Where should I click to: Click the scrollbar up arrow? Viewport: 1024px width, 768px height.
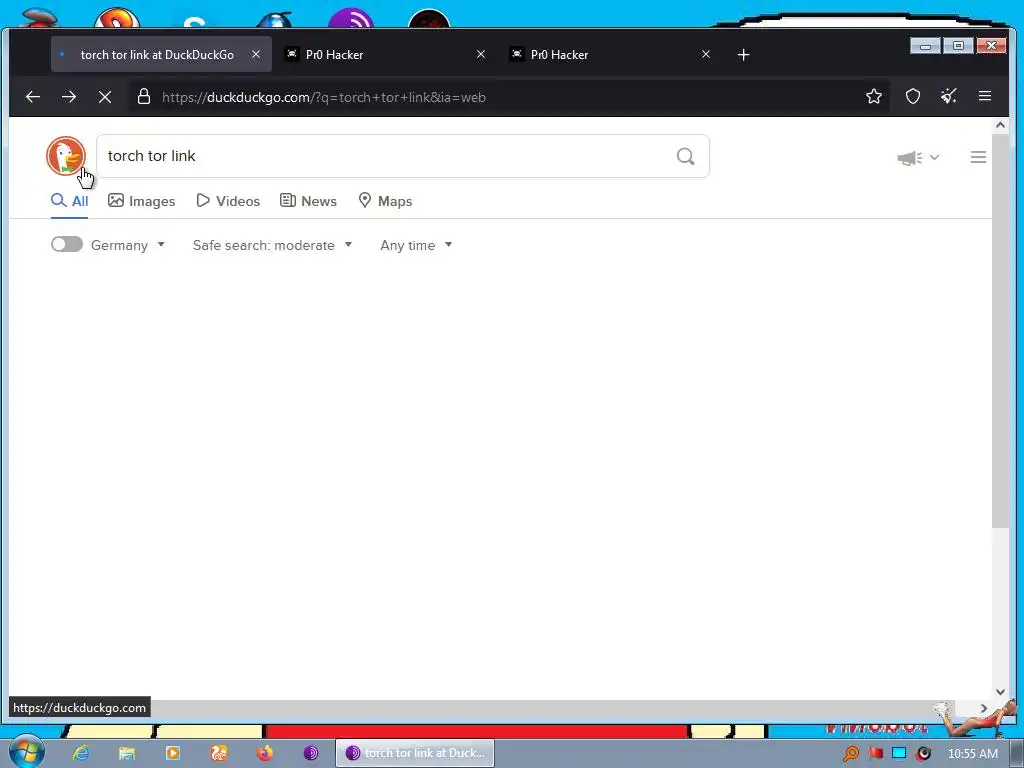pyautogui.click(x=1000, y=125)
